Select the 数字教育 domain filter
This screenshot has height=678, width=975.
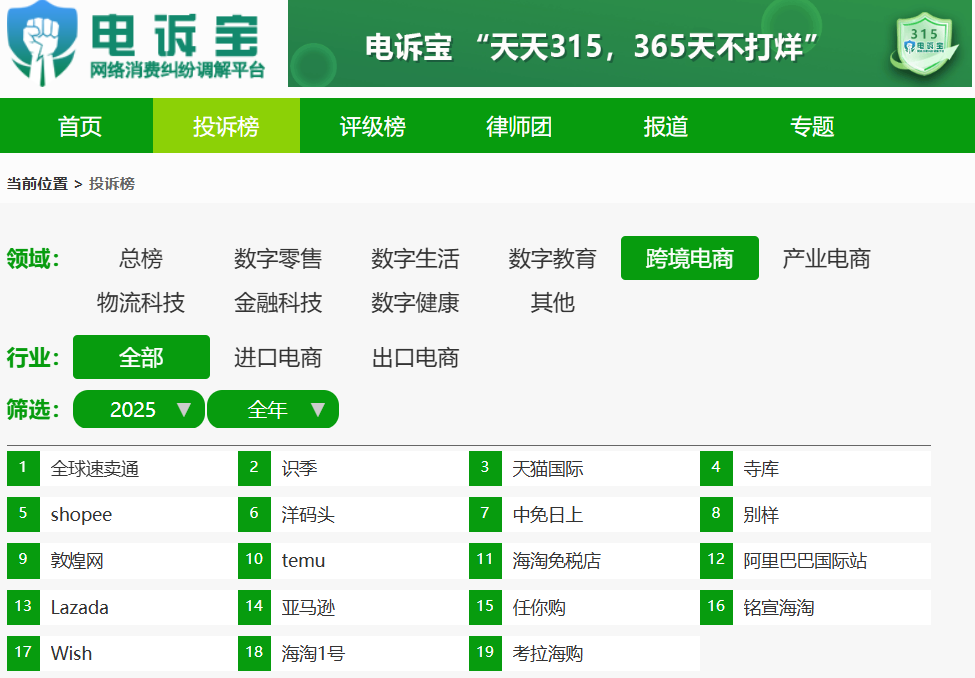(x=553, y=258)
